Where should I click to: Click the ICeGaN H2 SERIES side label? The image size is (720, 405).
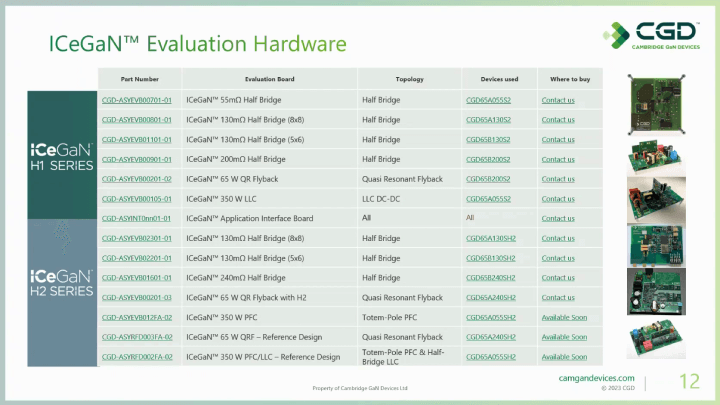click(62, 293)
